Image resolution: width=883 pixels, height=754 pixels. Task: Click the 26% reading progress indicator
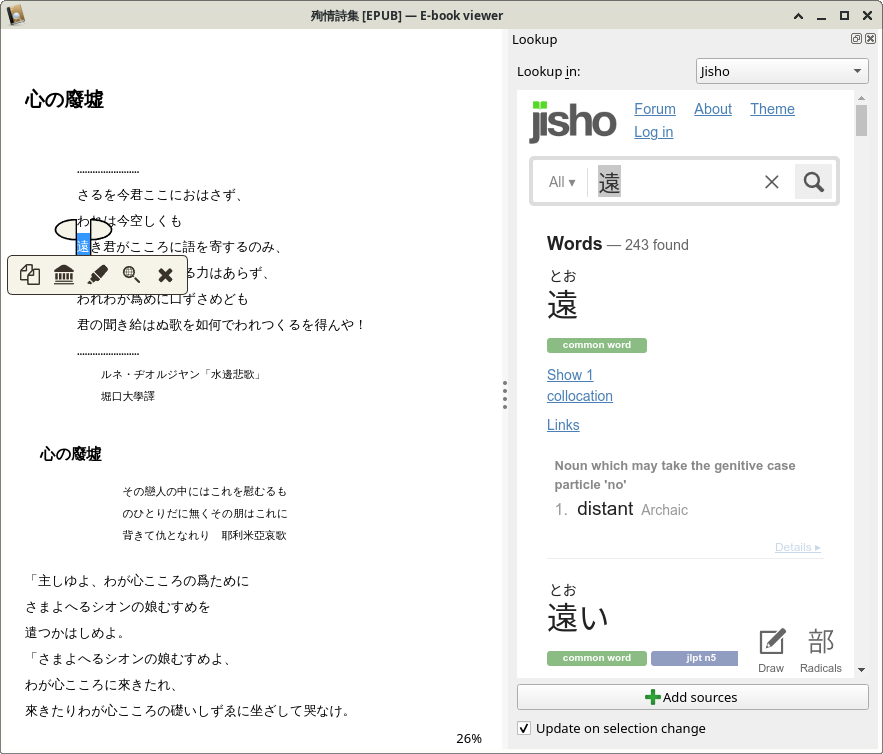pos(469,738)
